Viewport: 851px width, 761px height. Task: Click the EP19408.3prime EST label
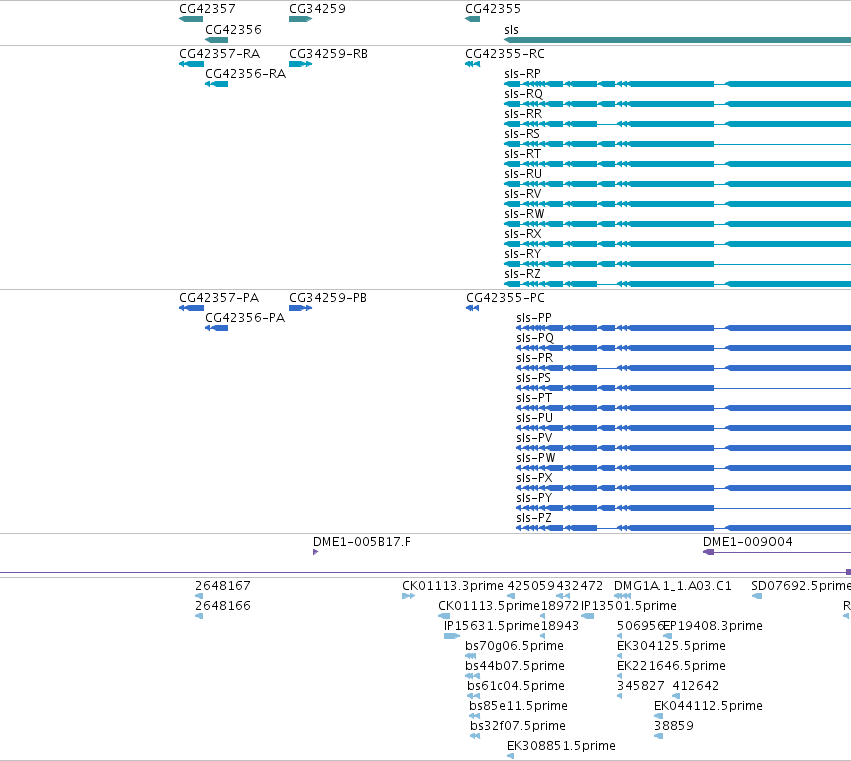click(x=713, y=626)
